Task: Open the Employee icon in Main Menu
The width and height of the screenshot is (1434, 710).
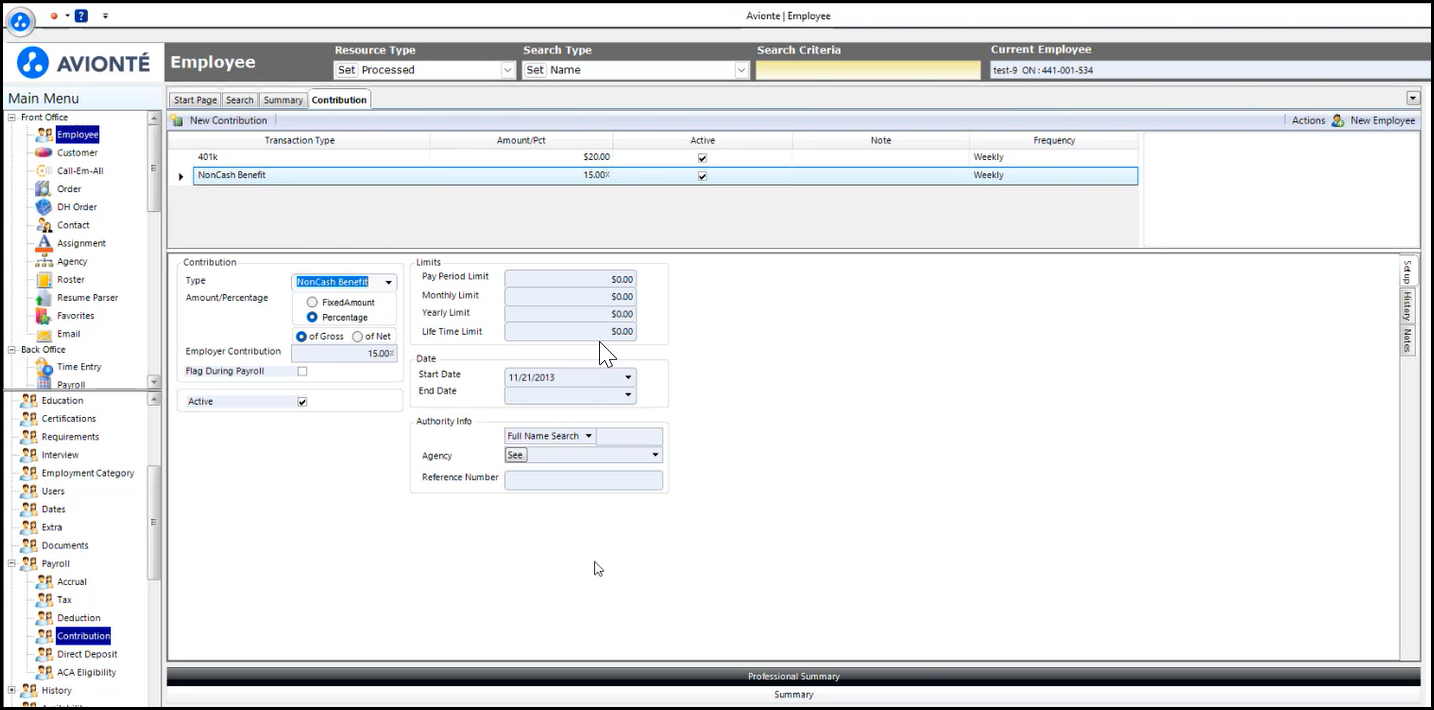Action: 44,134
